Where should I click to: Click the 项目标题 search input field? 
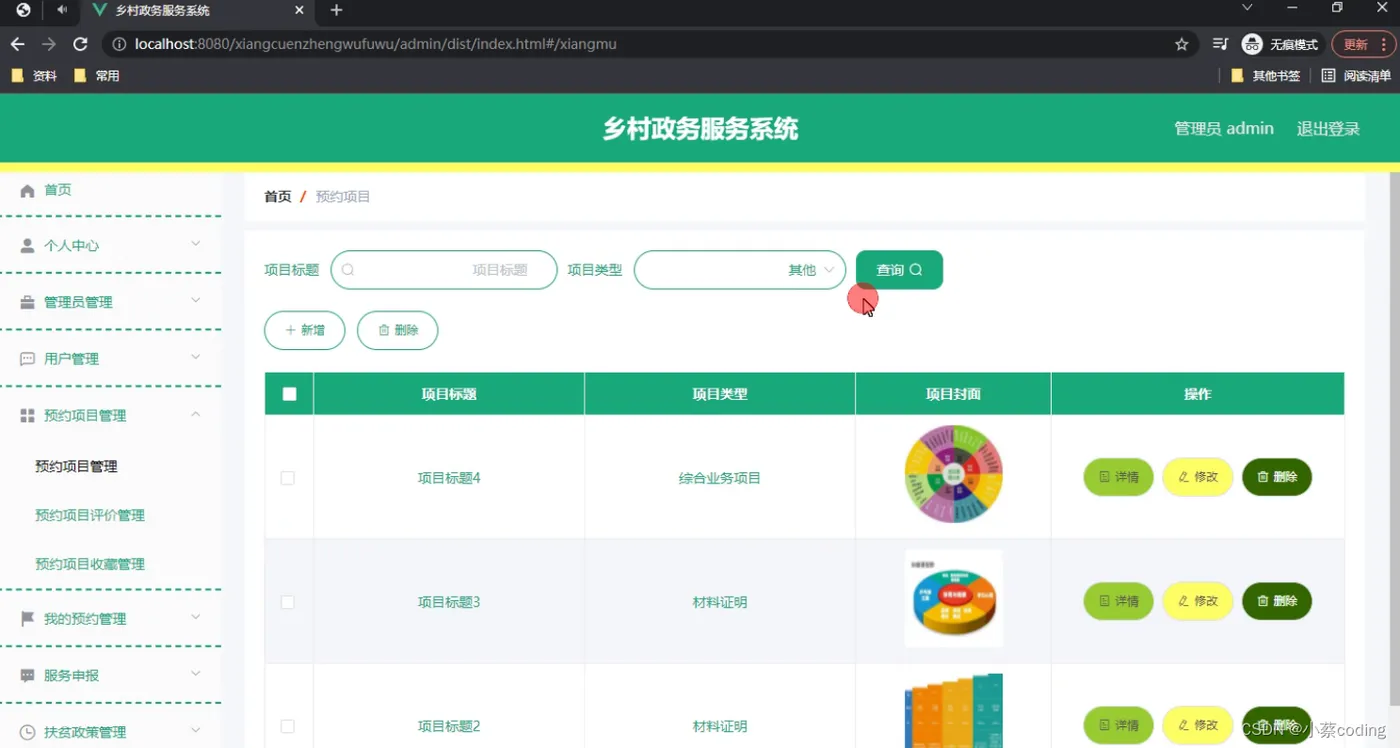[444, 270]
